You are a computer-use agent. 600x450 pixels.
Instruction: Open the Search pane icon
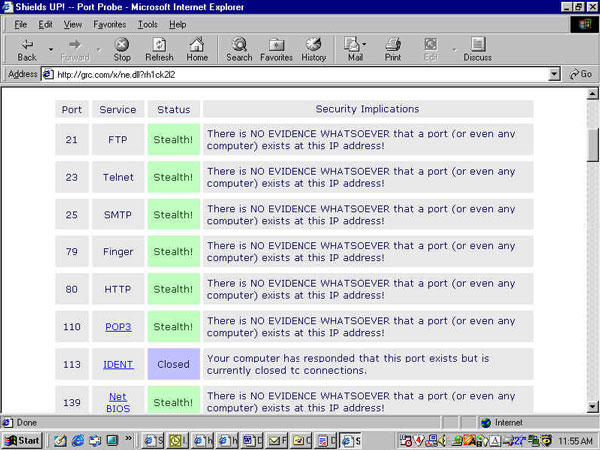coord(239,49)
